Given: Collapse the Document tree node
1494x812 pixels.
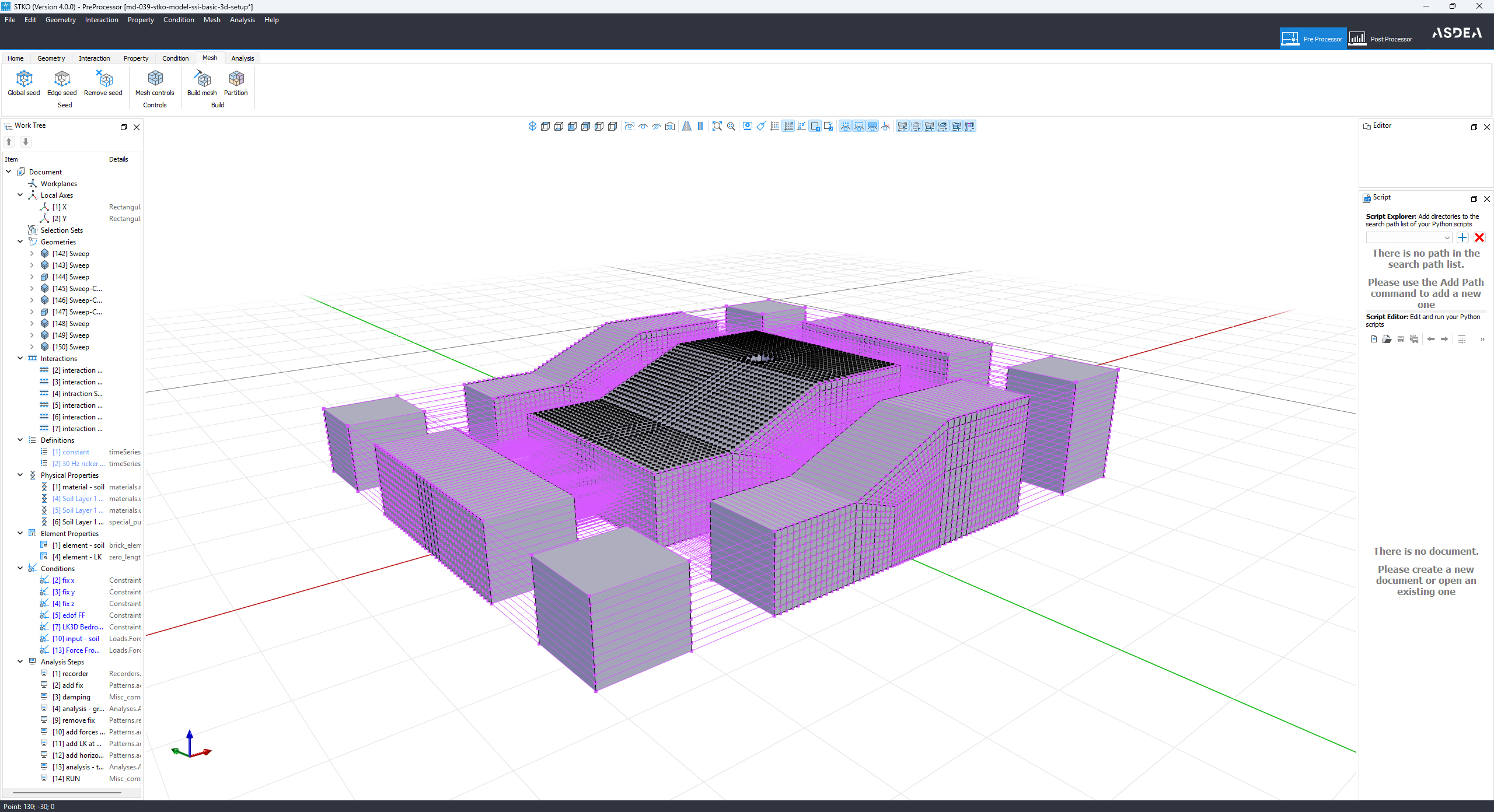Looking at the screenshot, I should click(x=9, y=171).
